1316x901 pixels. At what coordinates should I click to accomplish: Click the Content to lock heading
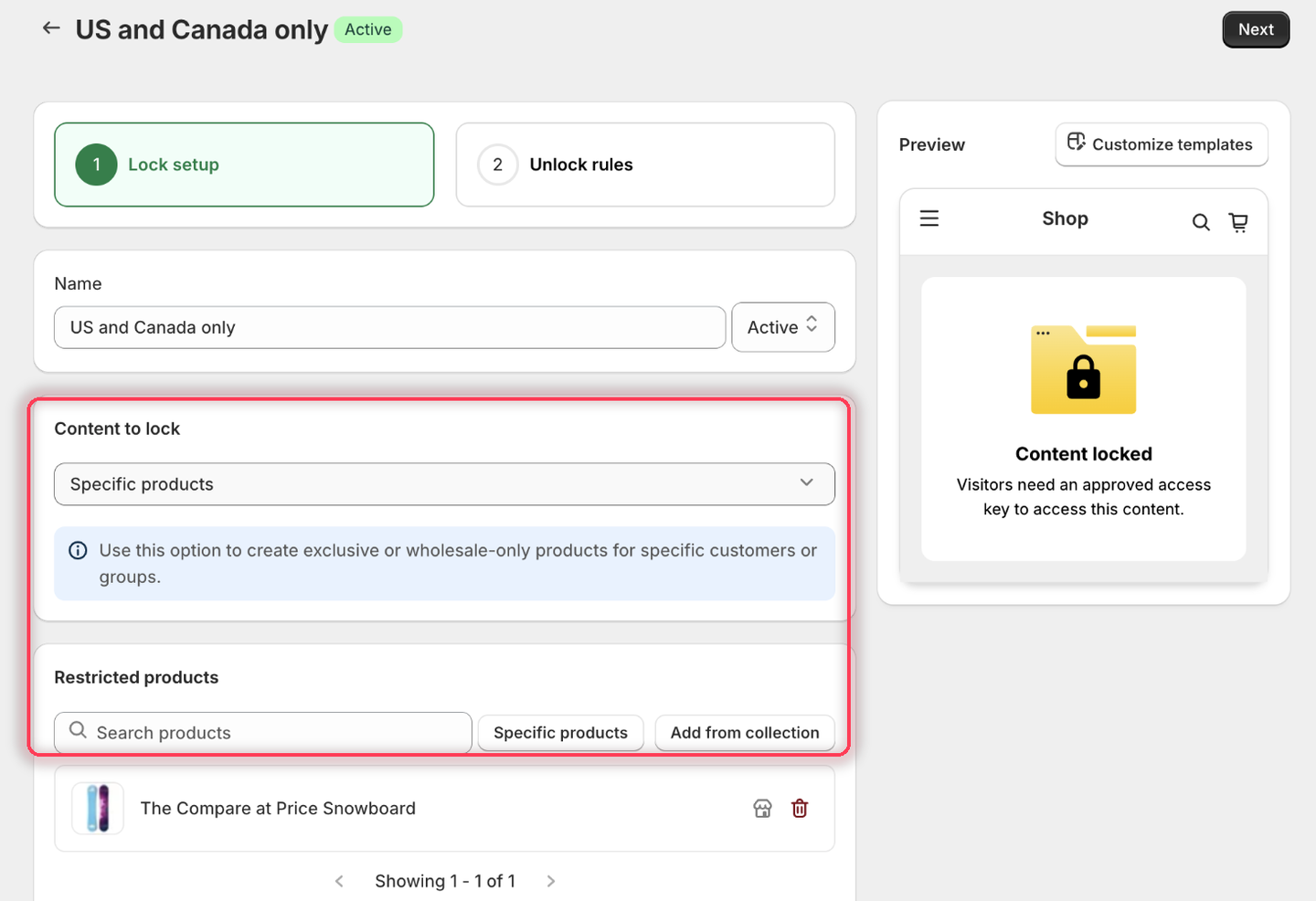[117, 429]
